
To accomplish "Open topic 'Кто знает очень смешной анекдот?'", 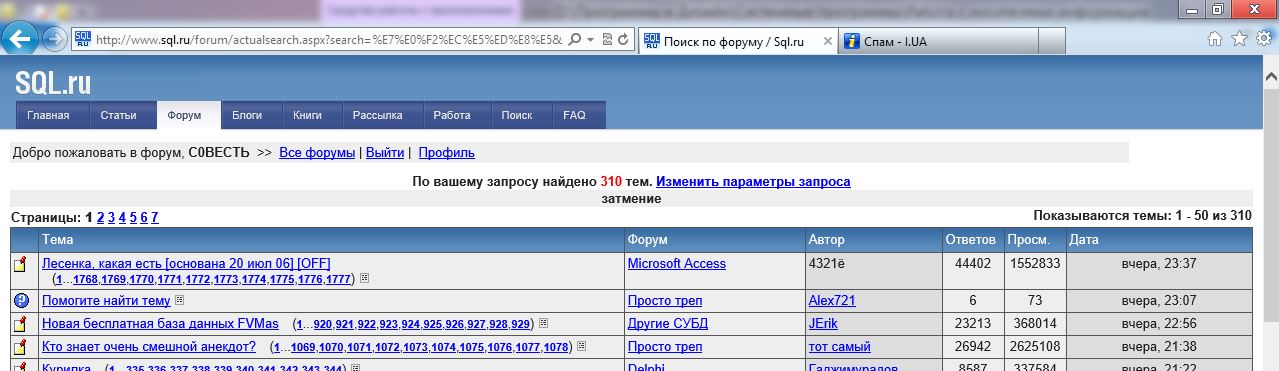I will click(149, 346).
